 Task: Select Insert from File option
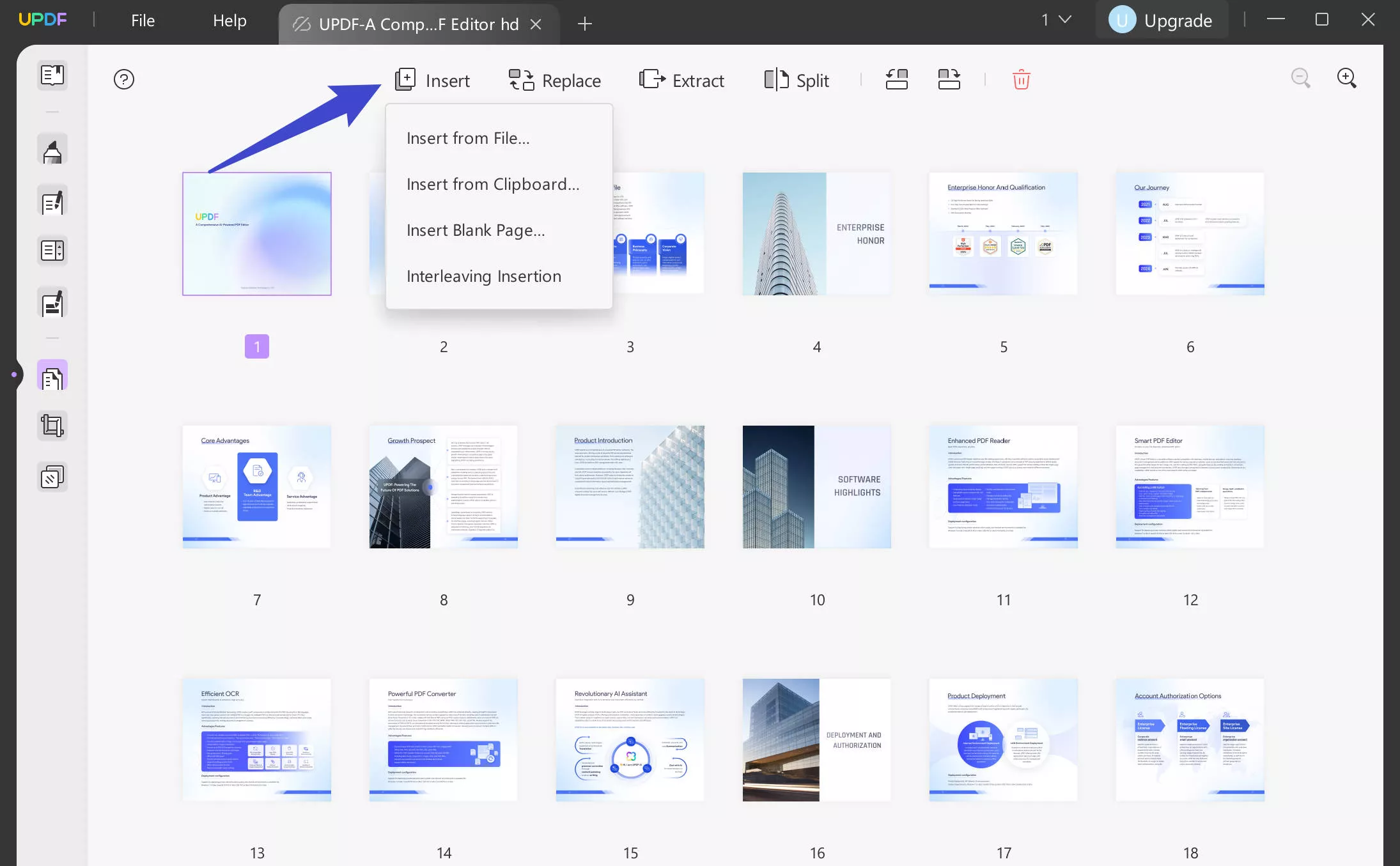[468, 138]
